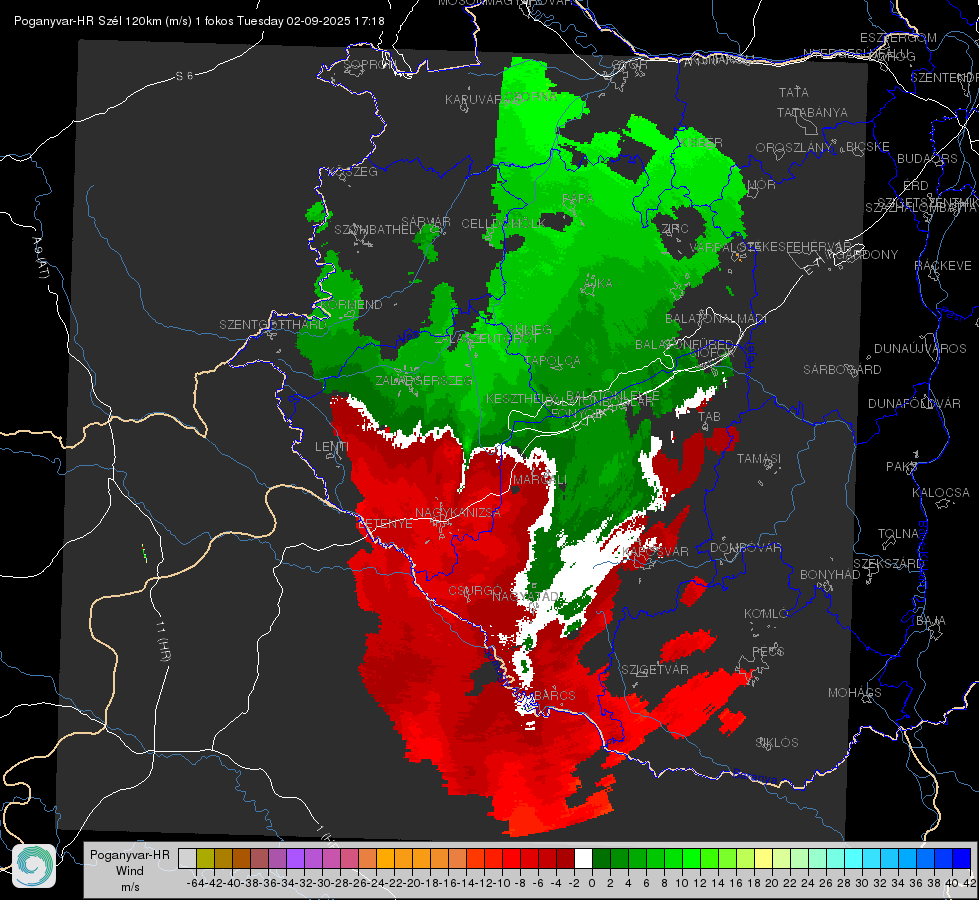Click the ZIRC city label

674,229
